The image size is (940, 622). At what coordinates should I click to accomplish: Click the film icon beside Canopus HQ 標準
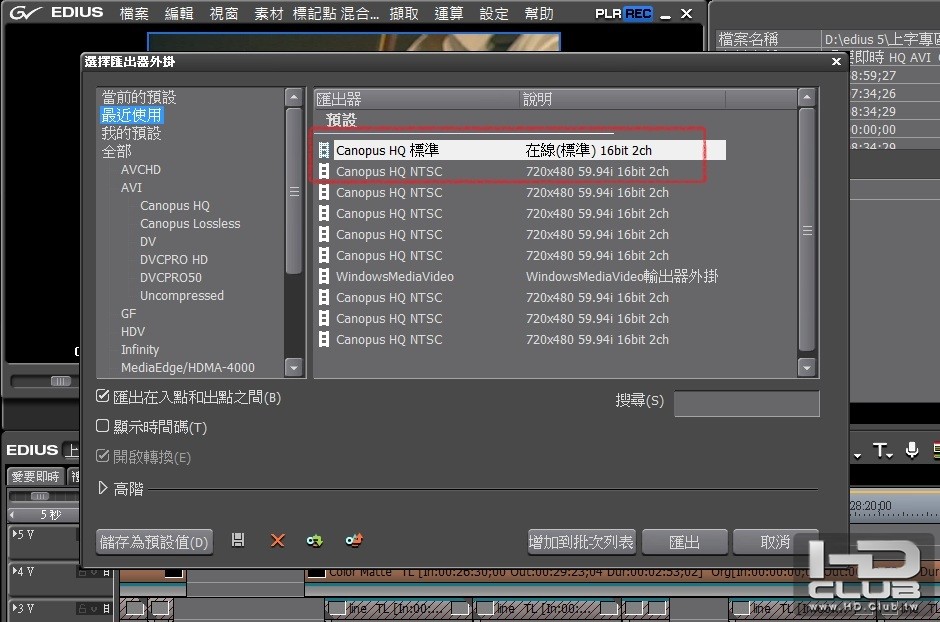tap(324, 150)
